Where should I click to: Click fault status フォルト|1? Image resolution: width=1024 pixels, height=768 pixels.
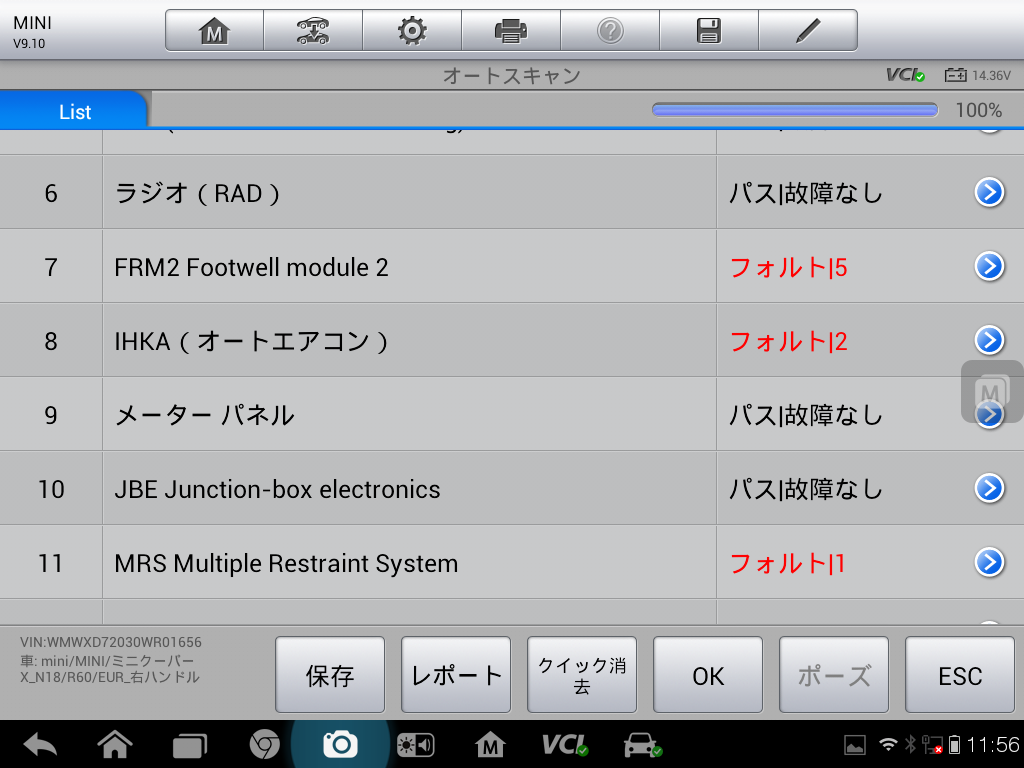(x=787, y=563)
